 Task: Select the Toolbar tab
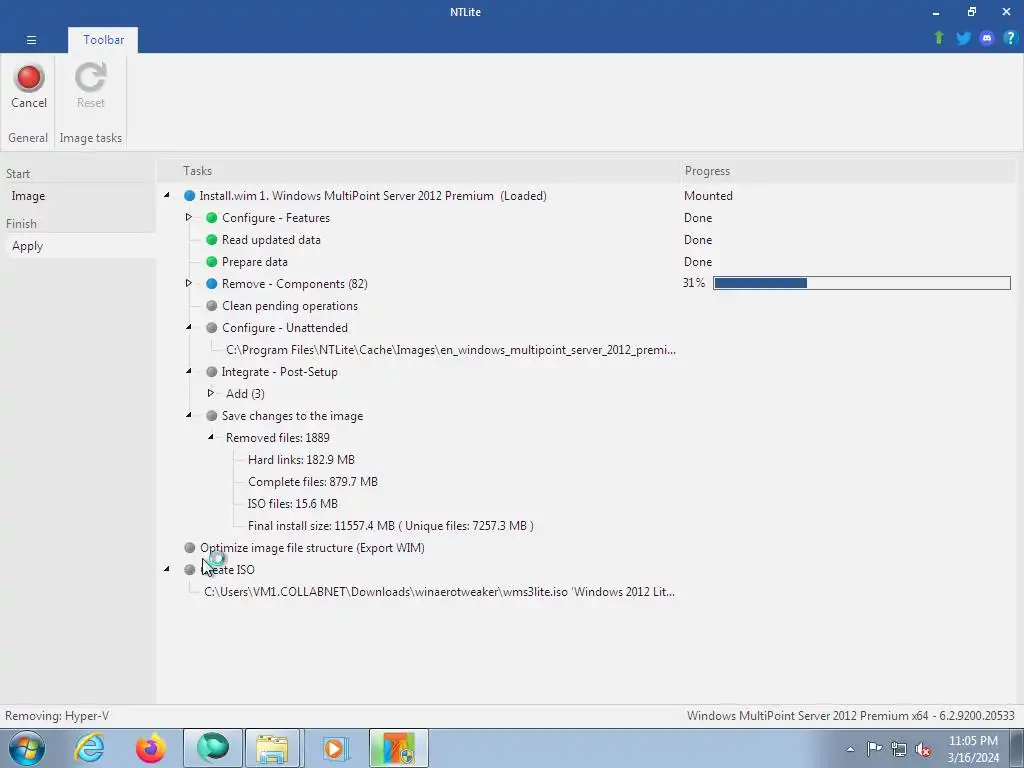tap(103, 40)
